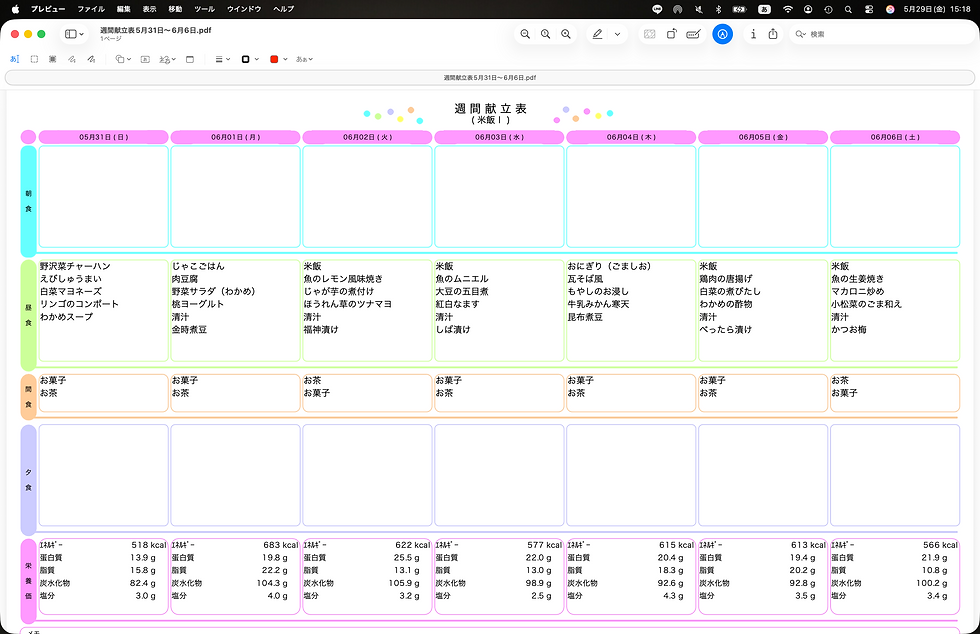Image resolution: width=980 pixels, height=634 pixels.
Task: Open the ウインドウ menu
Action: click(x=244, y=9)
